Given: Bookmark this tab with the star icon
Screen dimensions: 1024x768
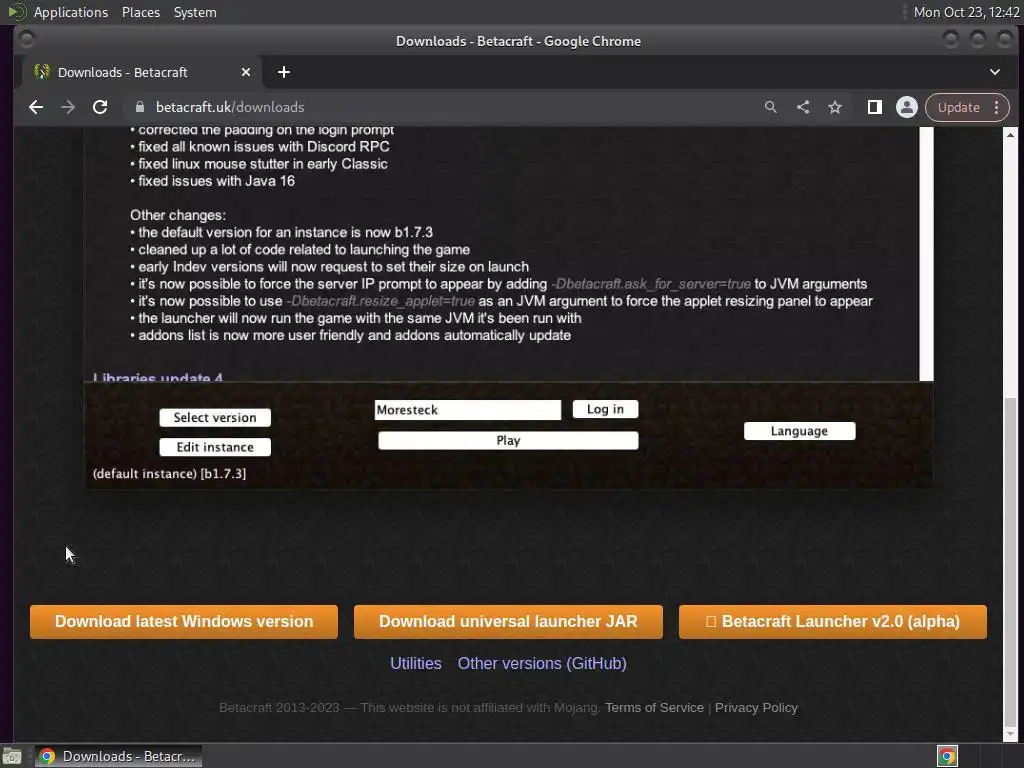Looking at the screenshot, I should tap(835, 107).
